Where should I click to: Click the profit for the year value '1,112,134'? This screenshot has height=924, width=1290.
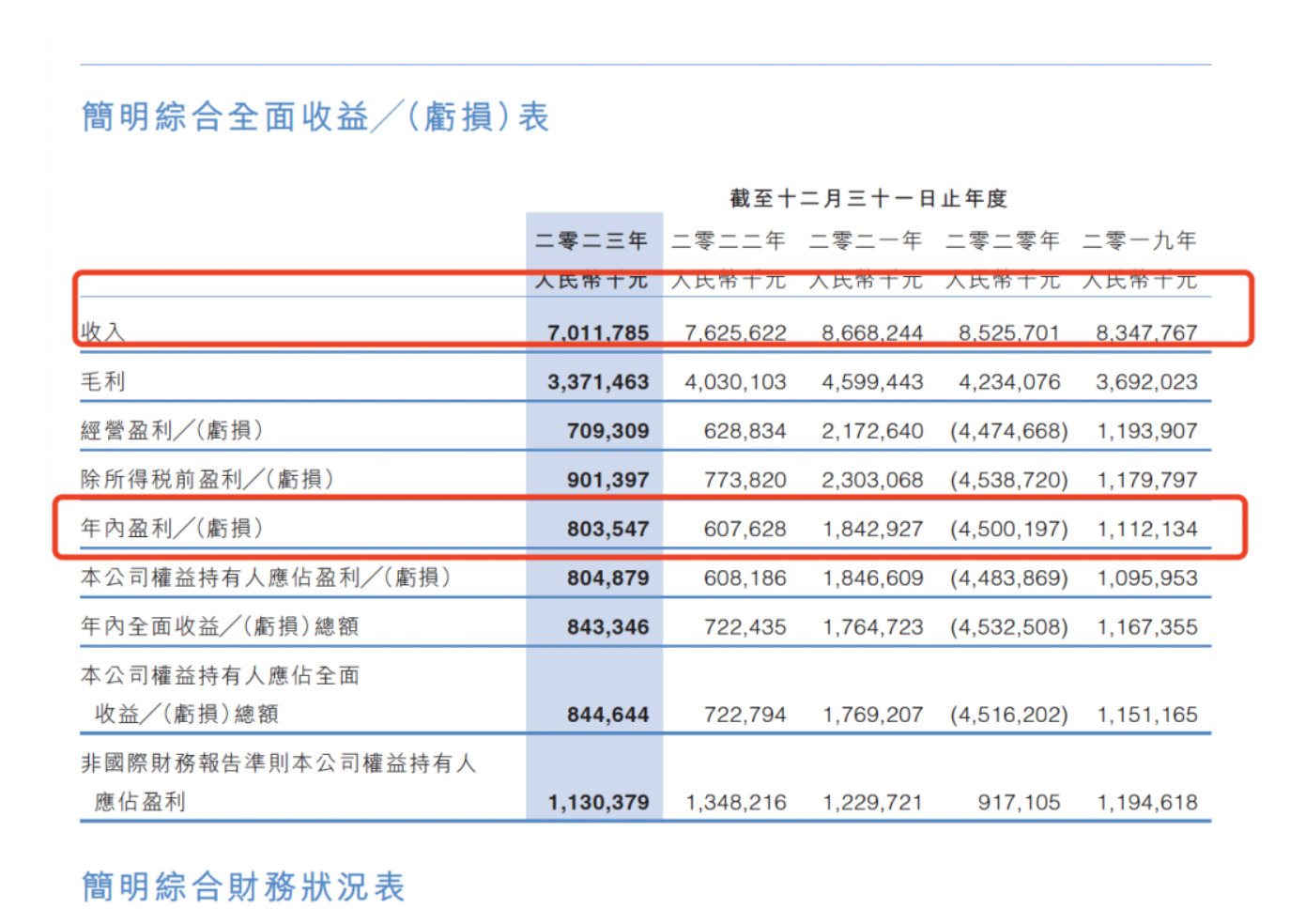pos(1147,529)
